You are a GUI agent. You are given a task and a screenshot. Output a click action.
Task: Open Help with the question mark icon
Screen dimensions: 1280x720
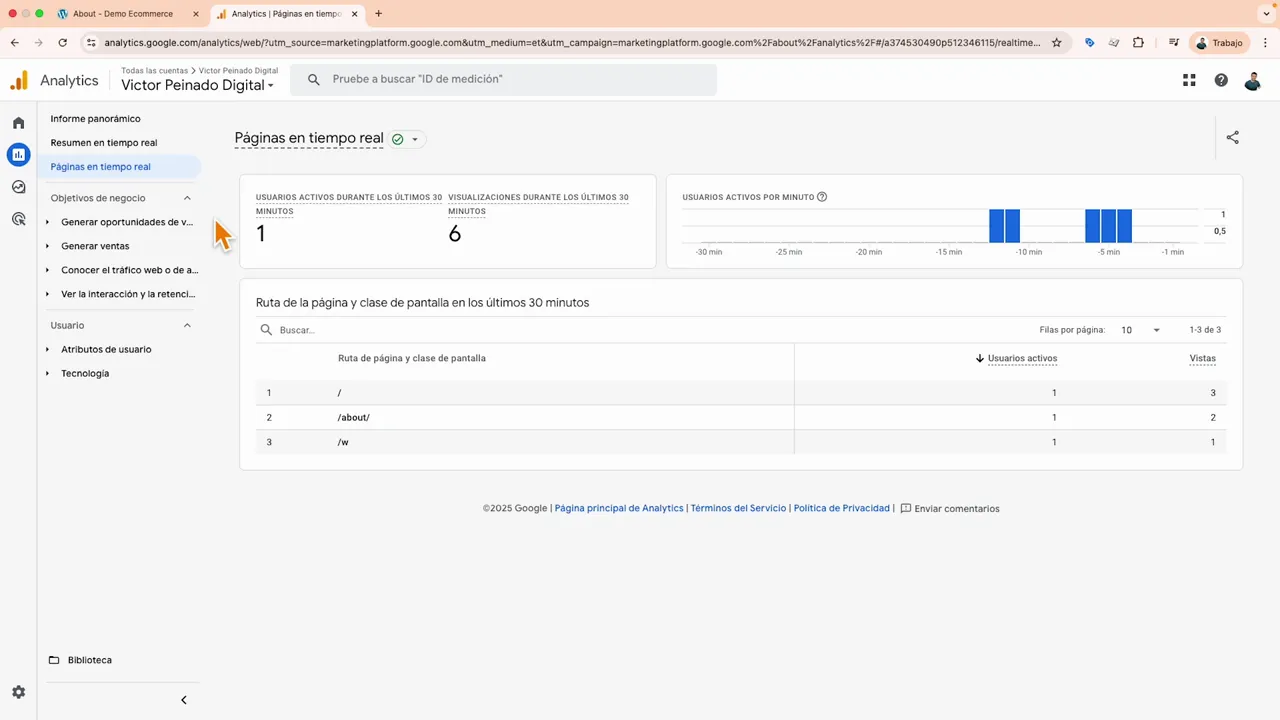(1221, 80)
